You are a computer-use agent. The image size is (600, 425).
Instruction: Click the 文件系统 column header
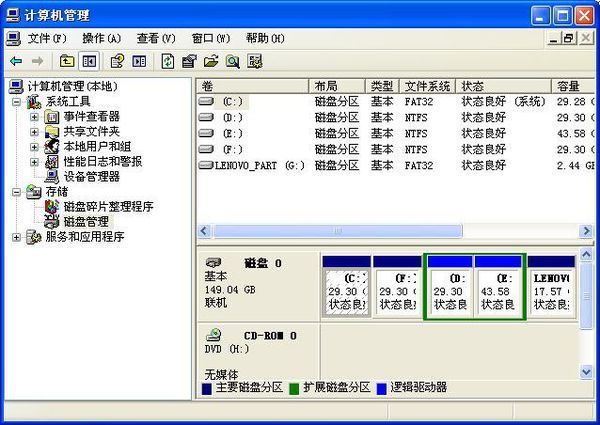[425, 86]
